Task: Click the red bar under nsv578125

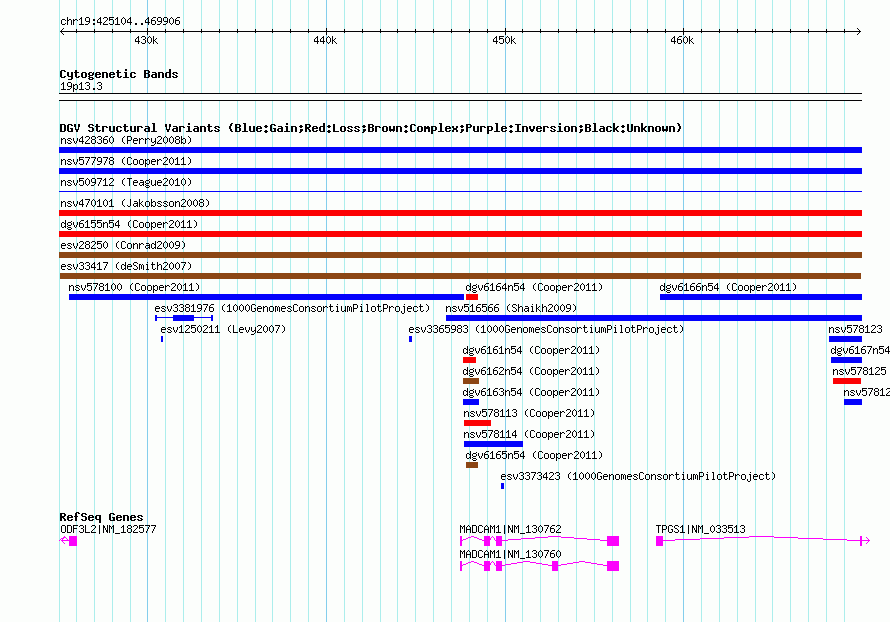Action: pyautogui.click(x=847, y=381)
